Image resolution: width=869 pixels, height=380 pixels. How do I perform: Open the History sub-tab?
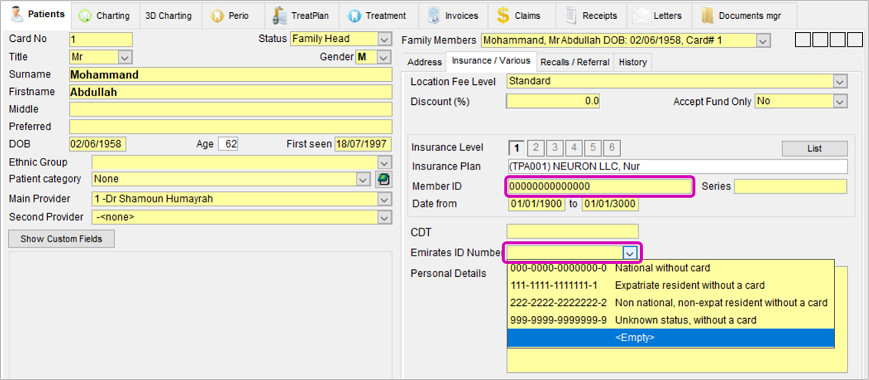pyautogui.click(x=633, y=62)
